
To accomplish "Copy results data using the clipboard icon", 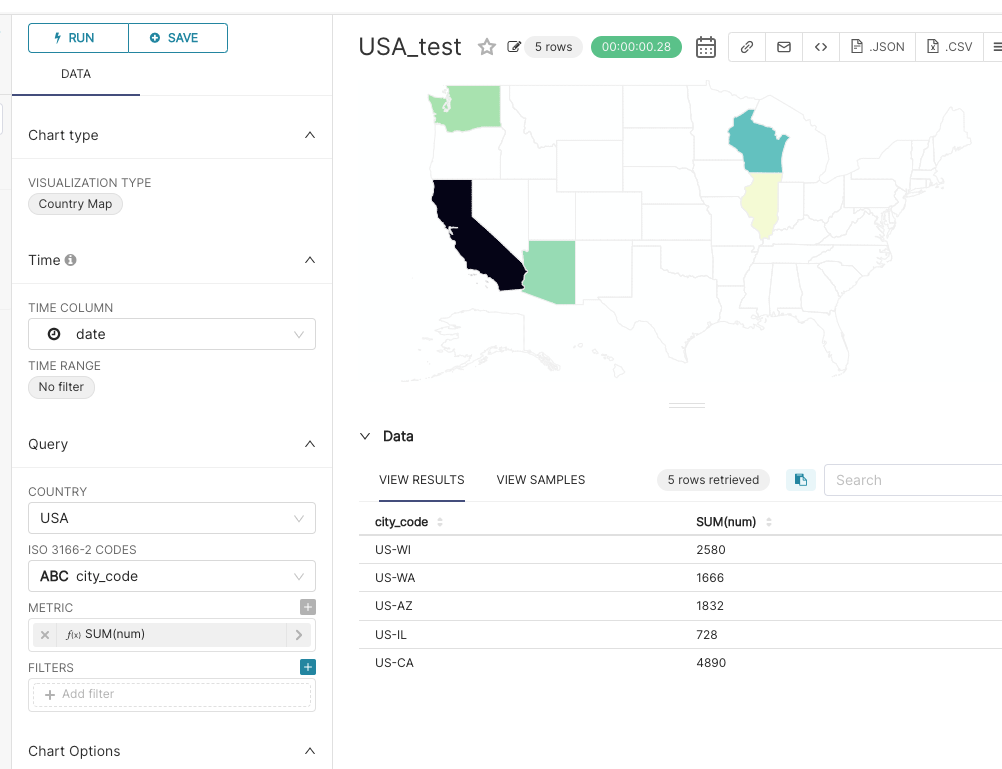I will pyautogui.click(x=800, y=479).
